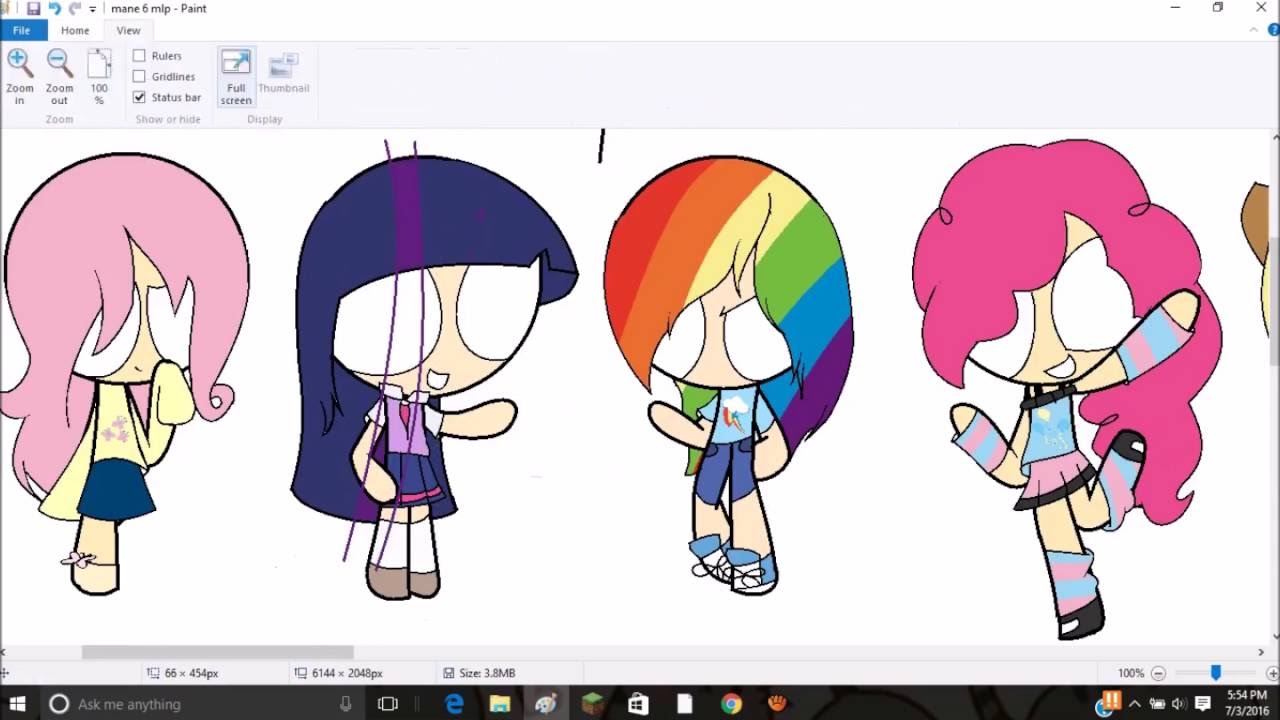
Task: Click the zoom slider handle in status bar
Action: [x=1216, y=673]
